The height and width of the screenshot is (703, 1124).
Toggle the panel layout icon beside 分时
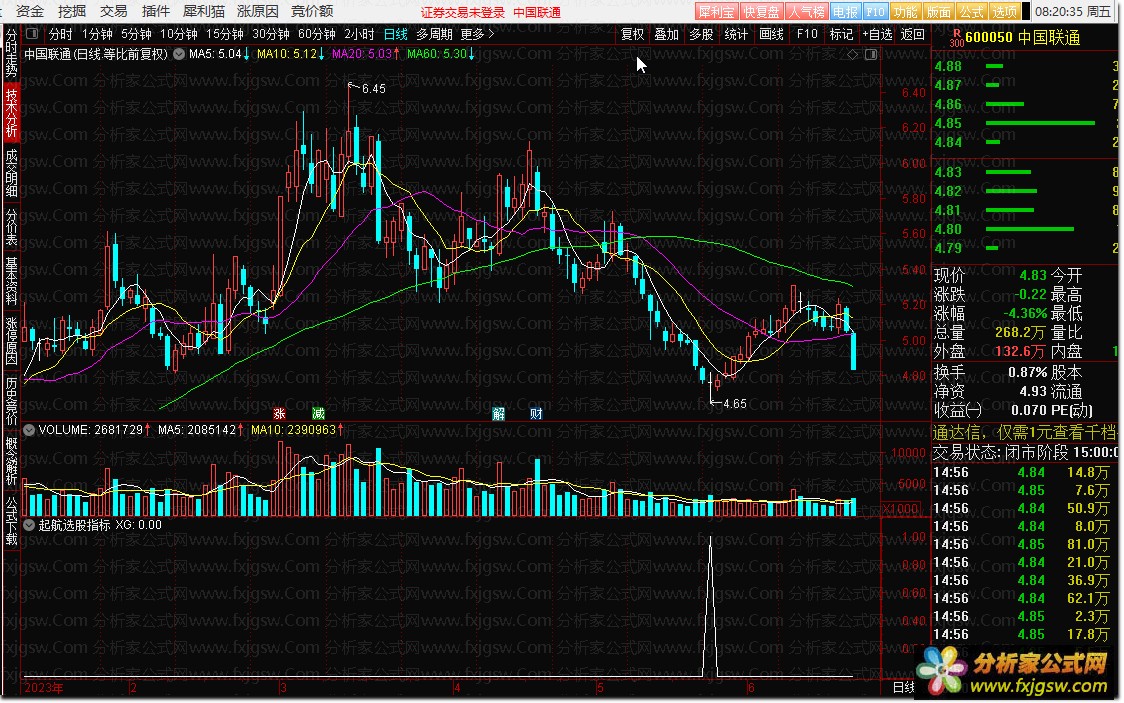[32, 34]
